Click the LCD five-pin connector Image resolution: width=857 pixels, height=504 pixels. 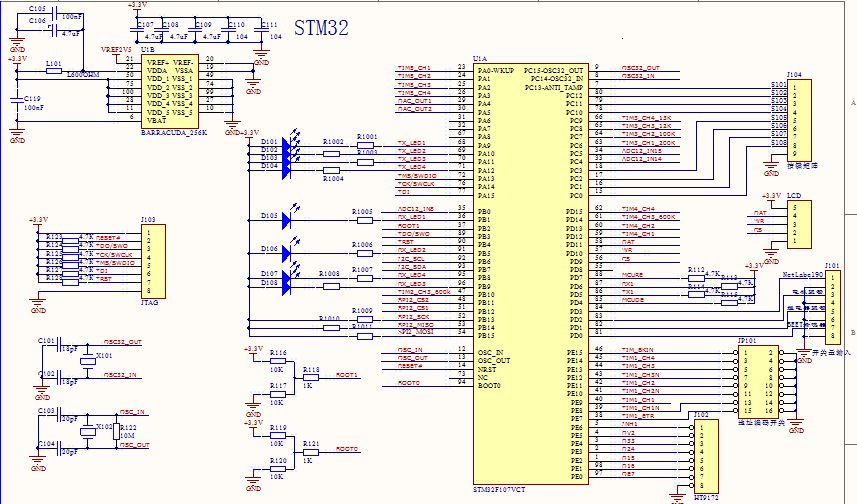coord(799,224)
